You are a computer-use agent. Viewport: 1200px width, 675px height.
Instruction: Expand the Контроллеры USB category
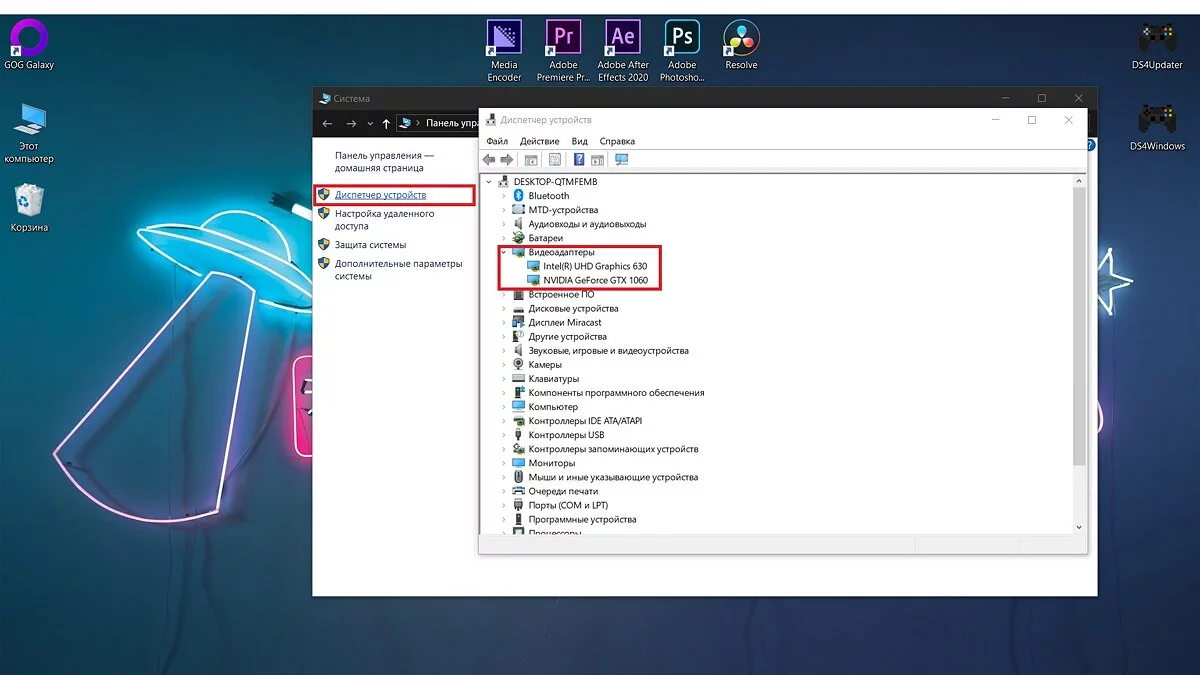(504, 435)
